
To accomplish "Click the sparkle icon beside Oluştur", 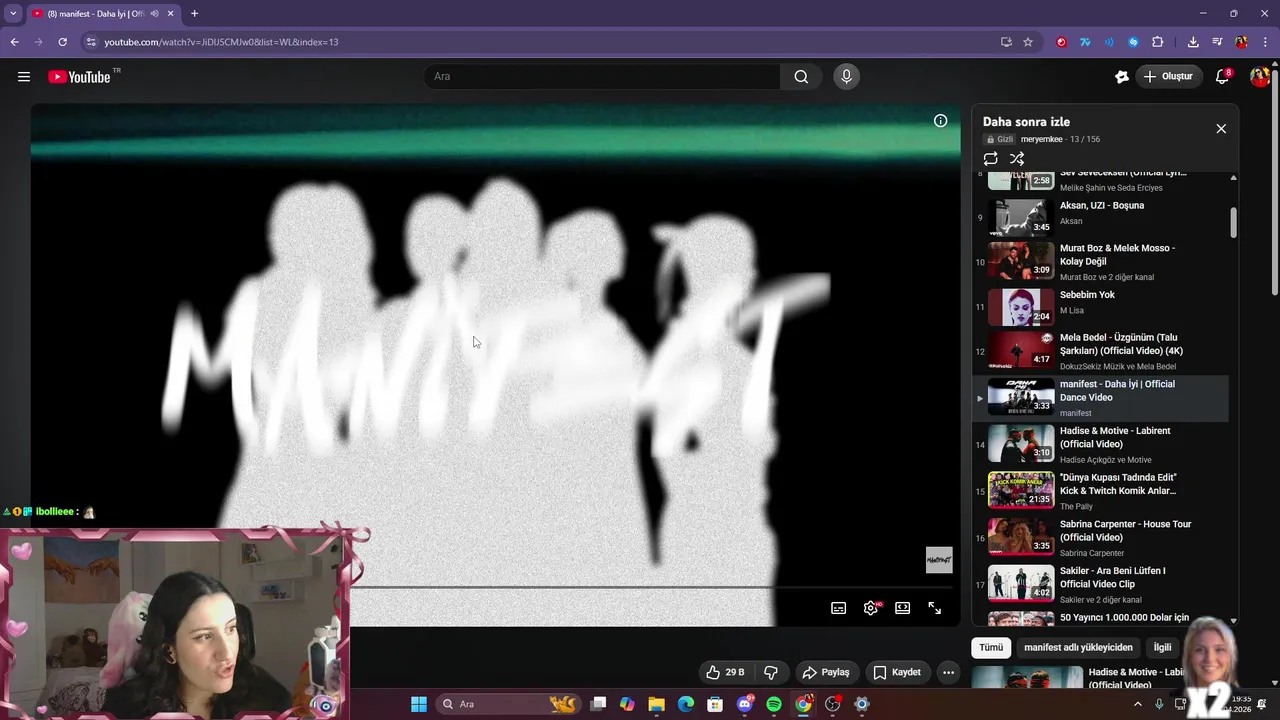I will pyautogui.click(x=1122, y=77).
